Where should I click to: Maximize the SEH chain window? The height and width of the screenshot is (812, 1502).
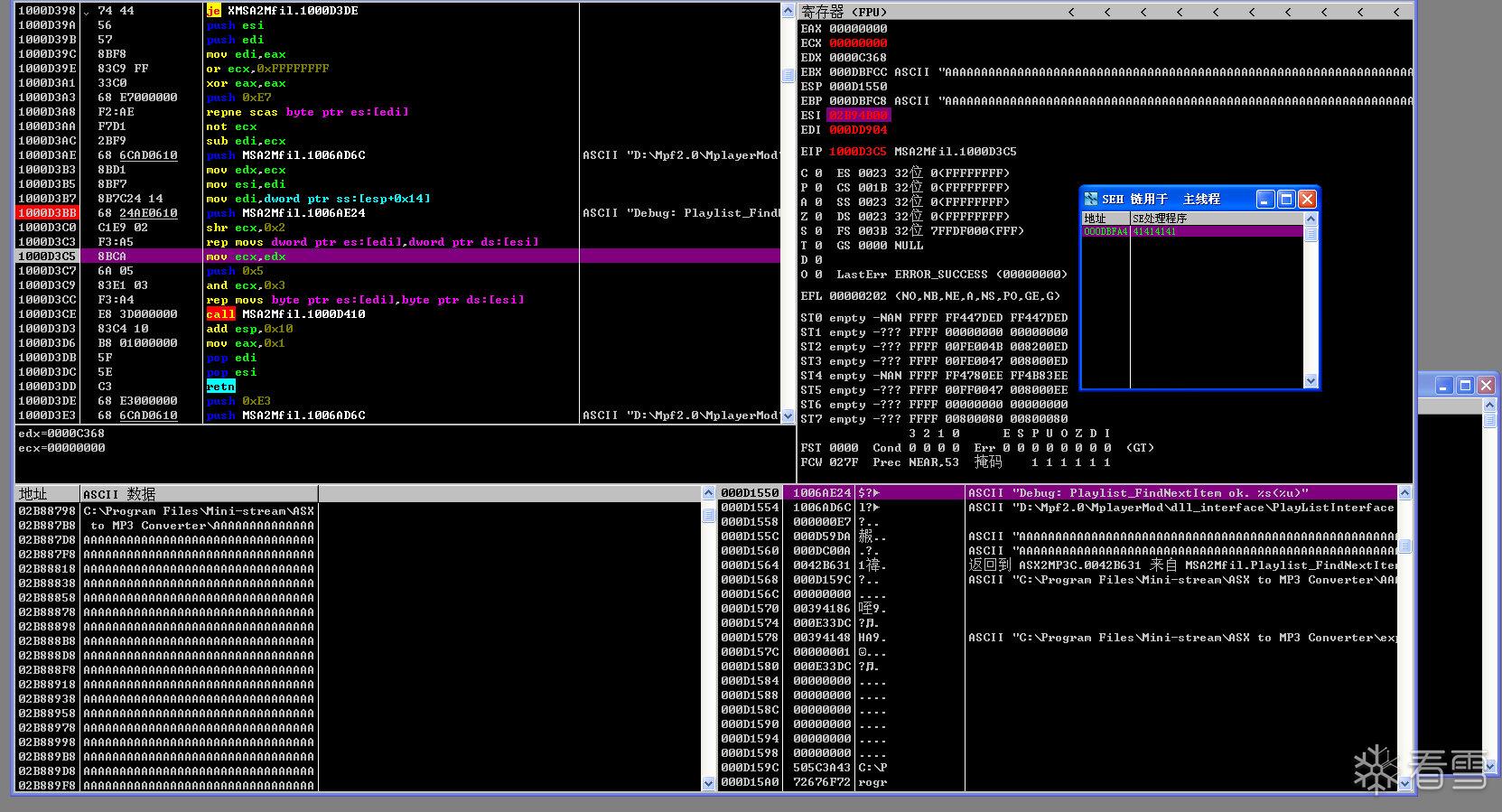(x=1286, y=199)
